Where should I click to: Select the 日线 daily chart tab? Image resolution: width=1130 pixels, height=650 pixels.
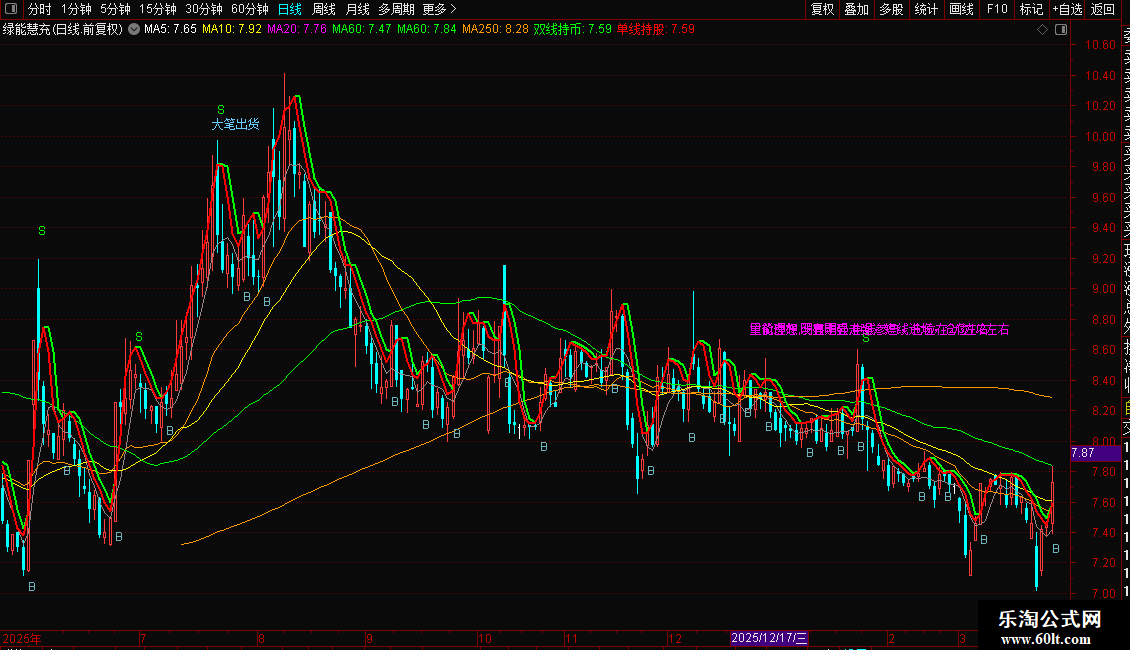tap(290, 9)
